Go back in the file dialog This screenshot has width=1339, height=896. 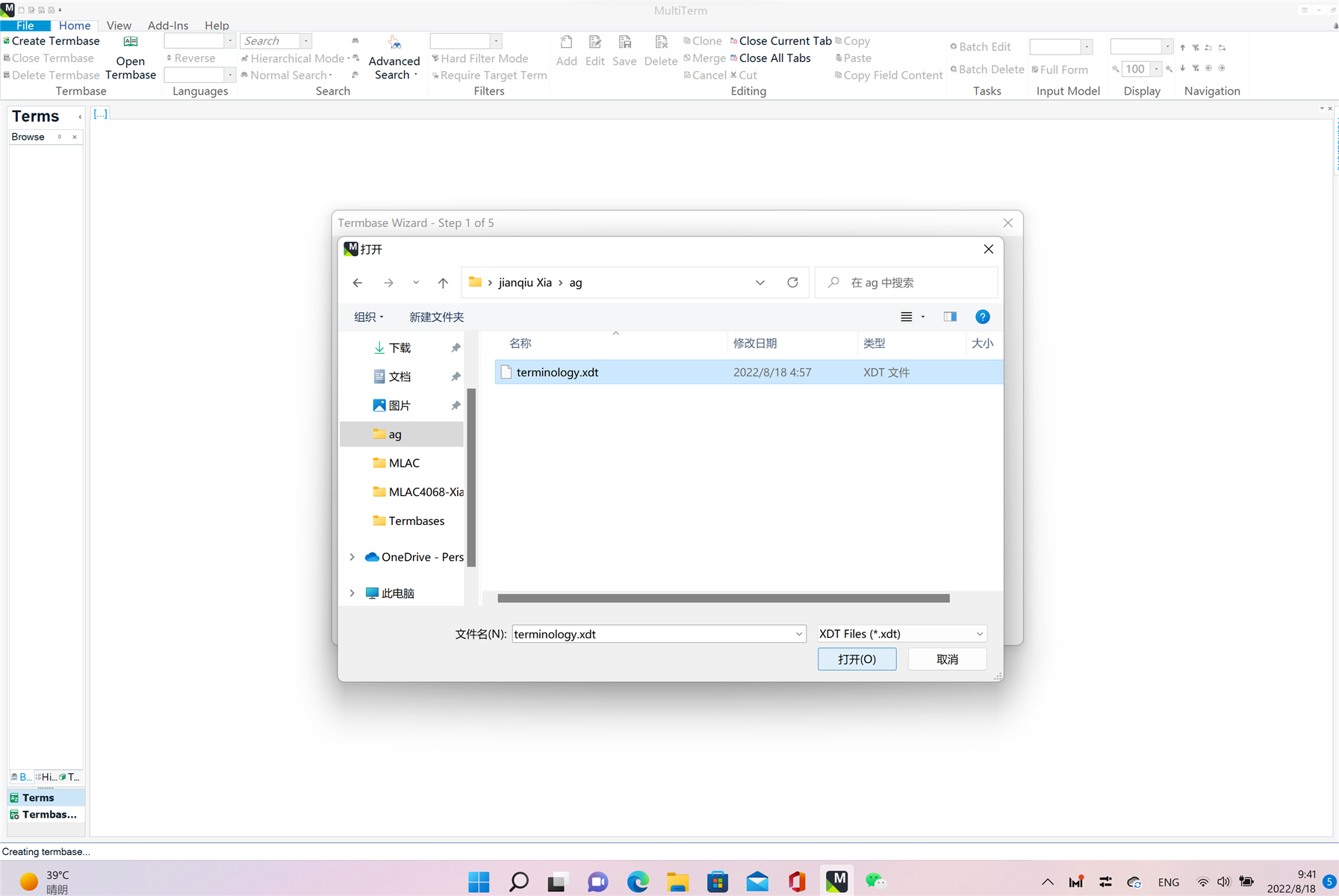click(358, 283)
